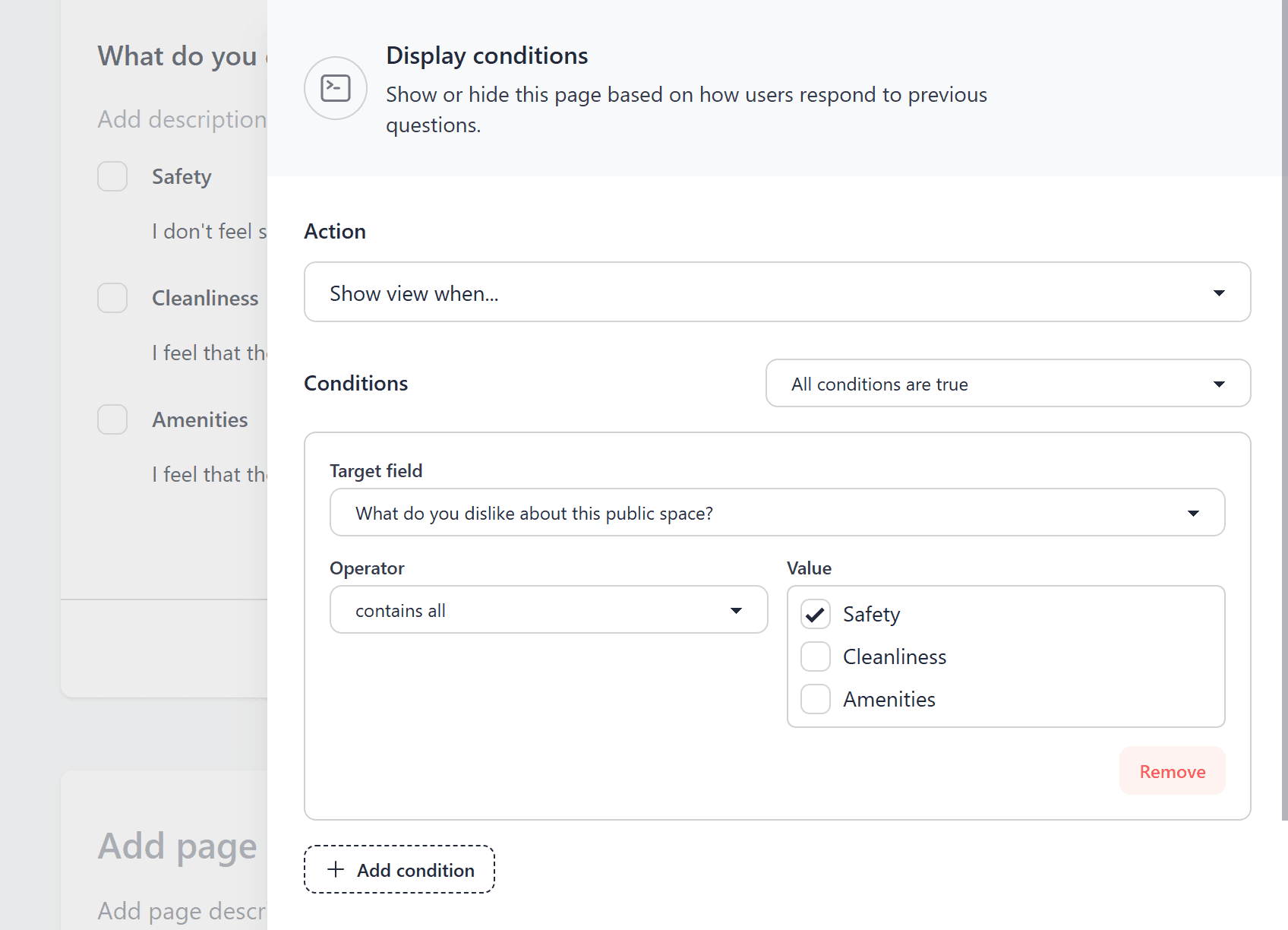Uncheck the Safety value checkbox
1288x930 pixels.
[816, 614]
